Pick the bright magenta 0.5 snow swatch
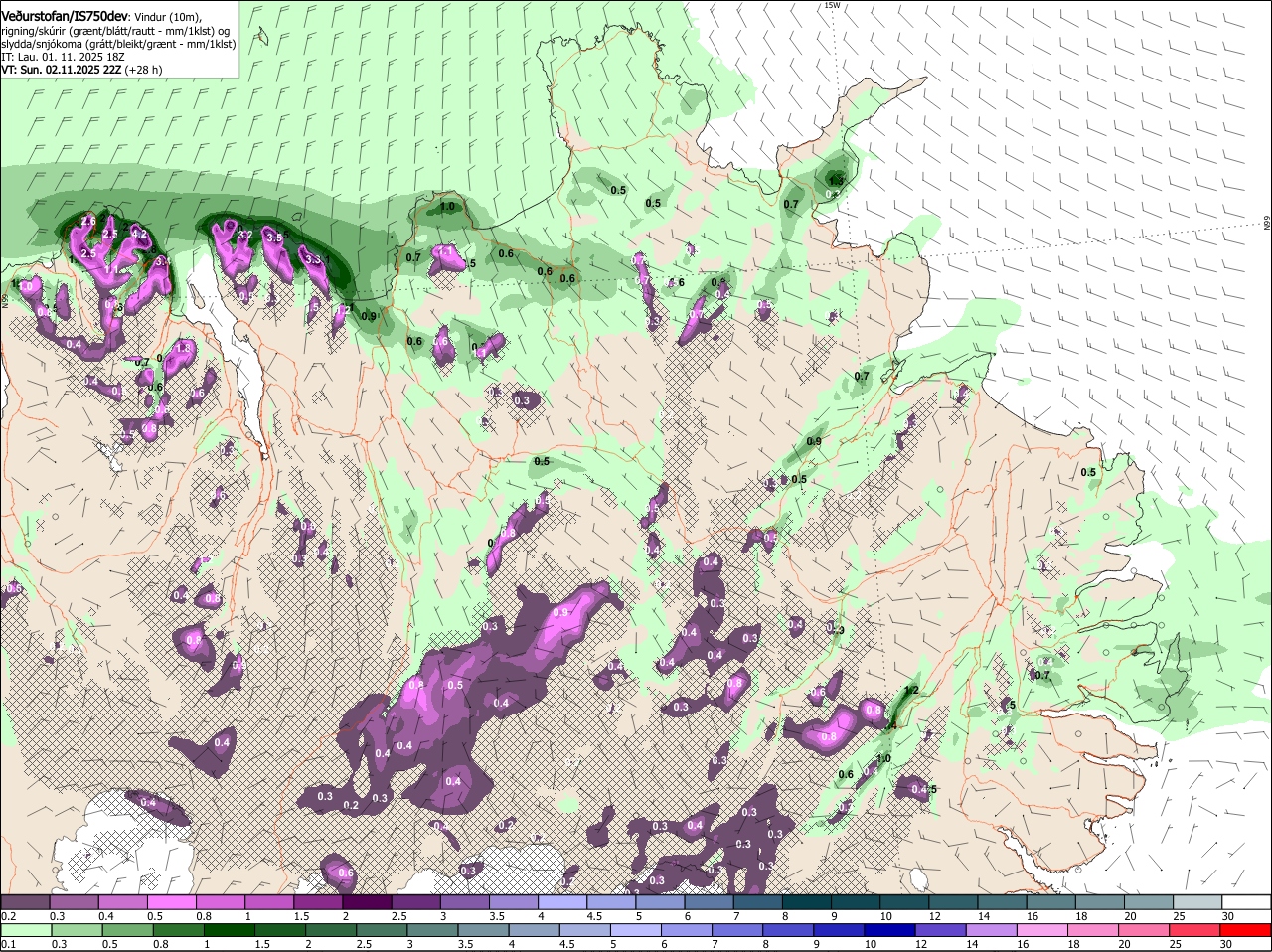This screenshot has height=952, width=1272. click(172, 901)
